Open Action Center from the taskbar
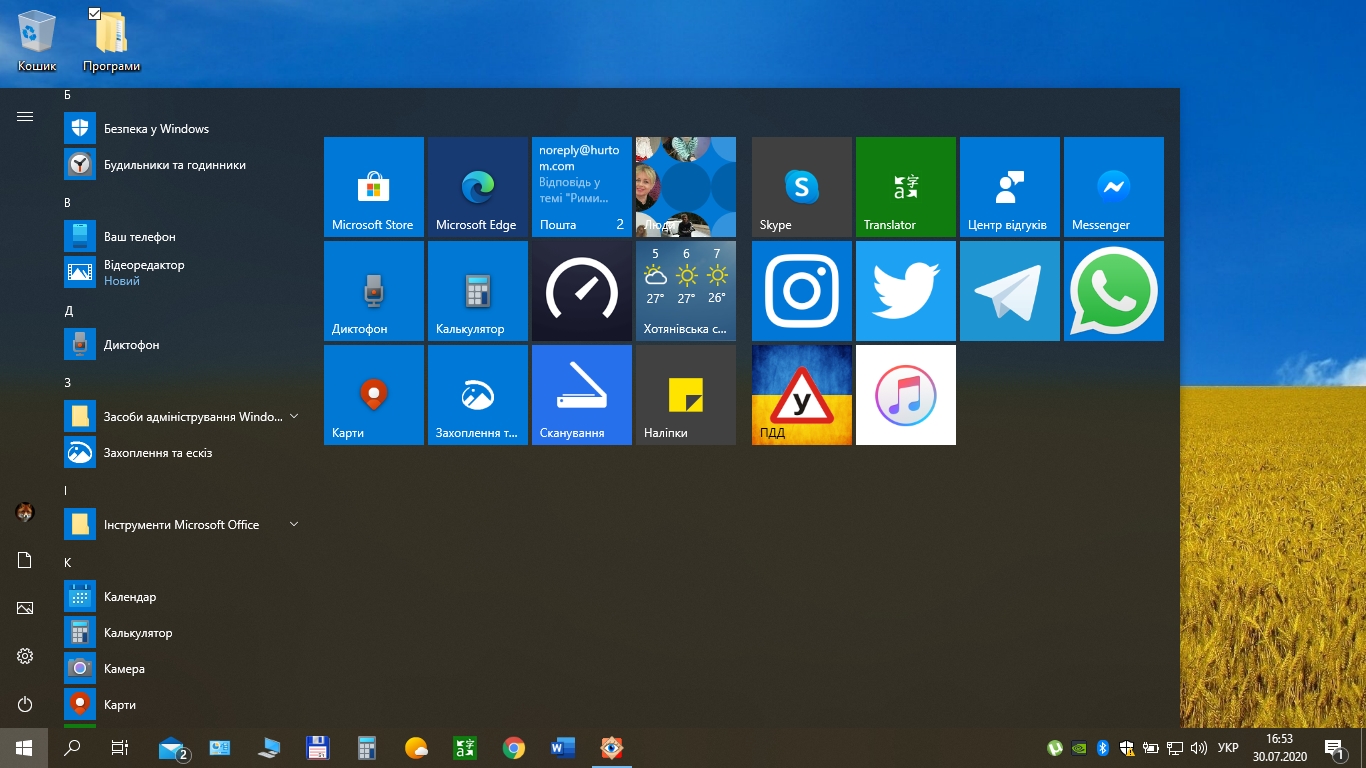The width and height of the screenshot is (1366, 768). 1334,747
